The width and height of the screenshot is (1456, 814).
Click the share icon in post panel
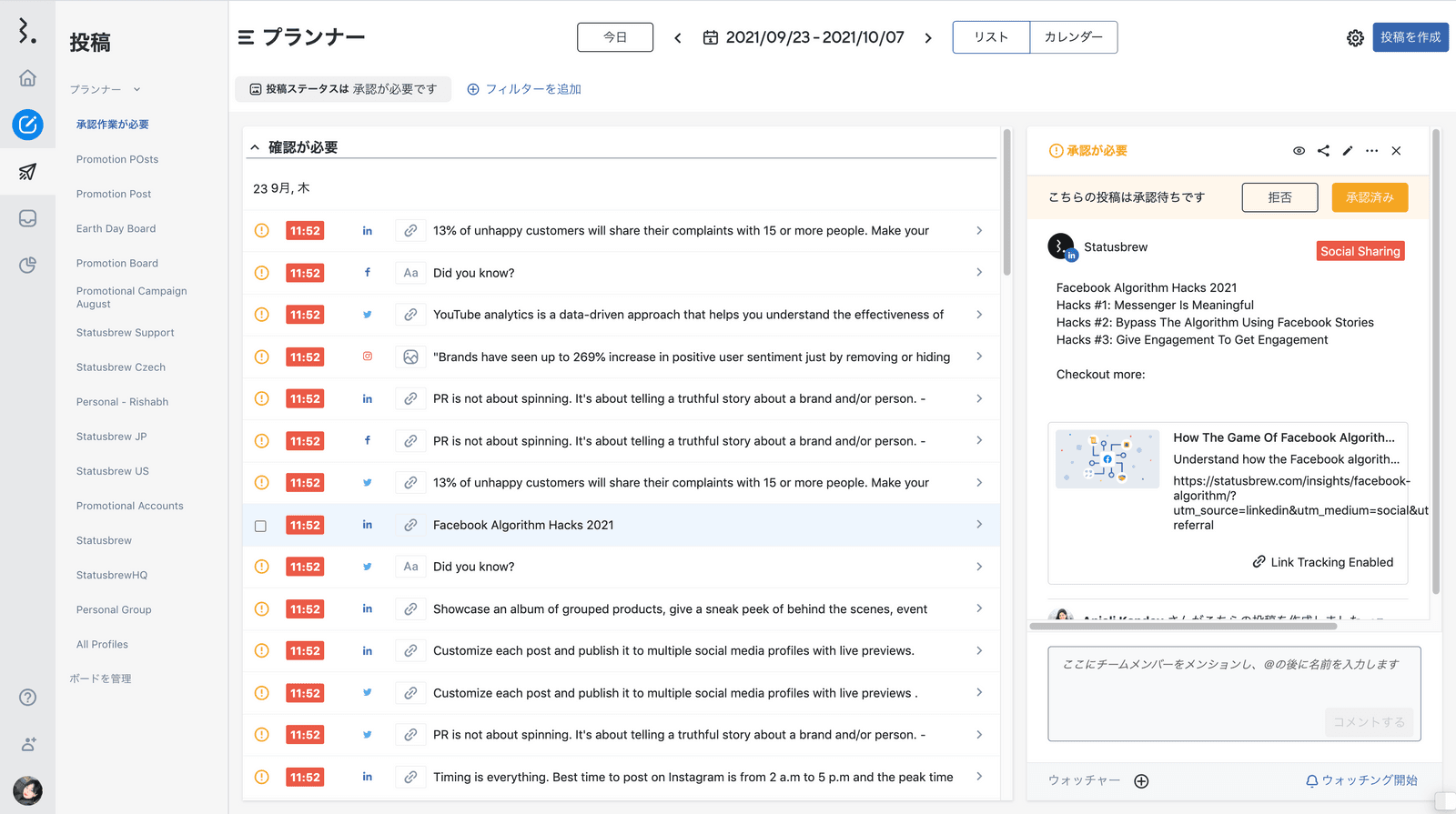pyautogui.click(x=1323, y=151)
